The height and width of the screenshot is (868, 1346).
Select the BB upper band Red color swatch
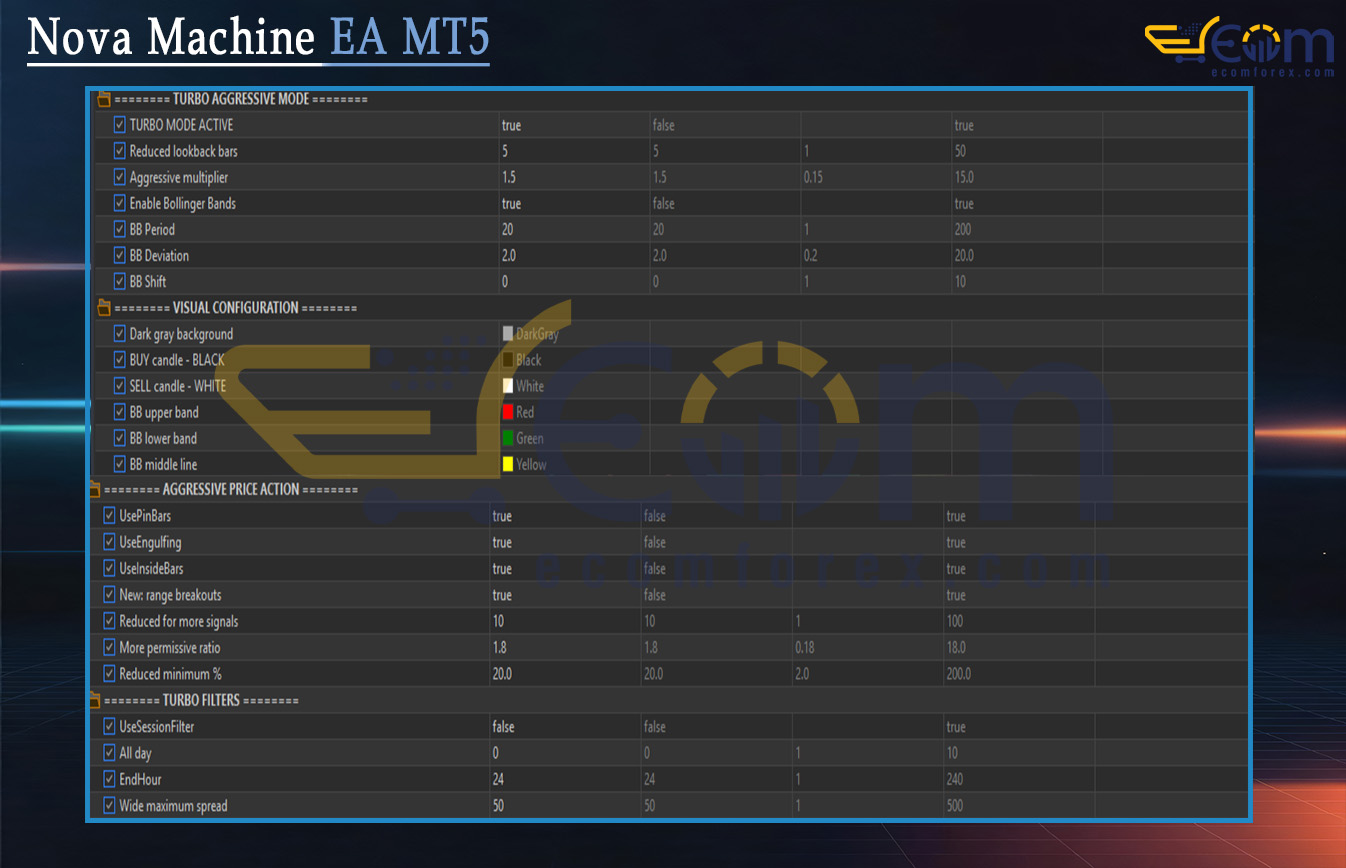click(508, 412)
